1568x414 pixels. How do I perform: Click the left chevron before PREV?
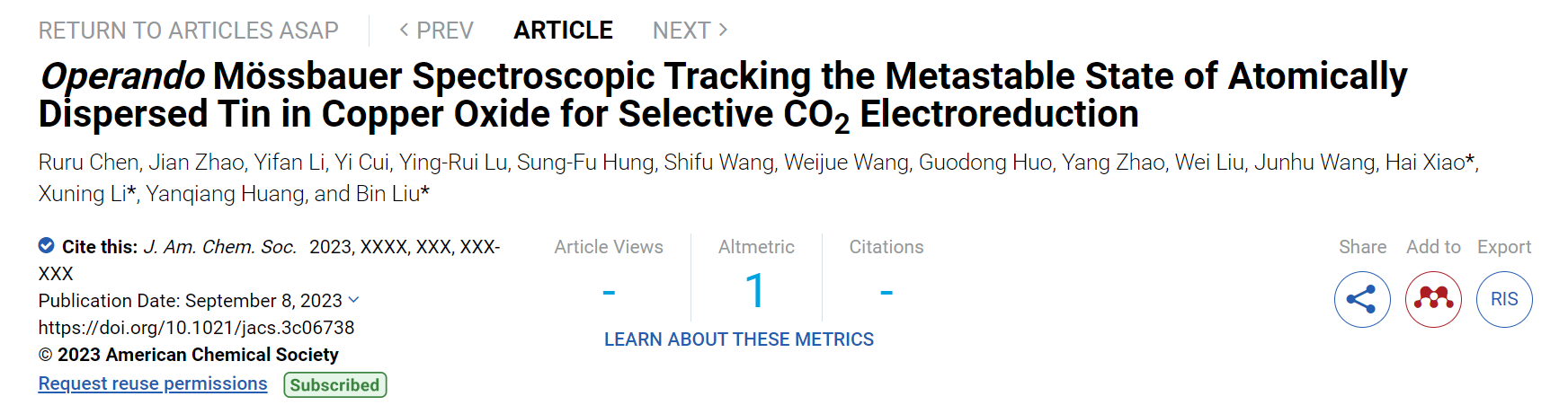[x=404, y=31]
